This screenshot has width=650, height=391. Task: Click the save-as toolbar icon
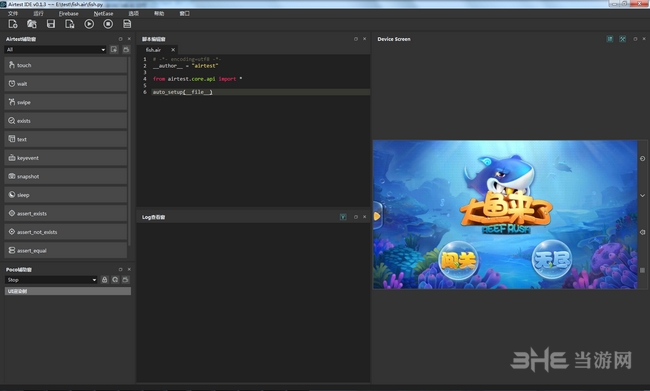pos(70,24)
